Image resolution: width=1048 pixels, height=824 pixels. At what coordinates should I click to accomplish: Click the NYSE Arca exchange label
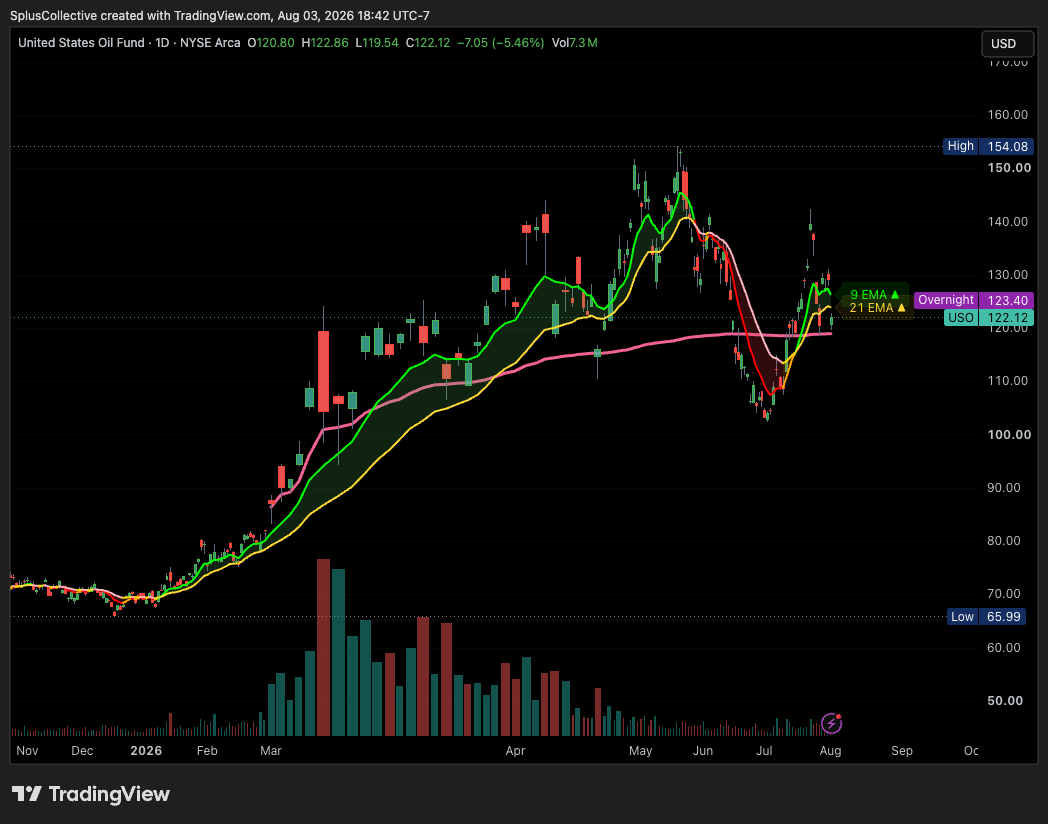(x=210, y=43)
